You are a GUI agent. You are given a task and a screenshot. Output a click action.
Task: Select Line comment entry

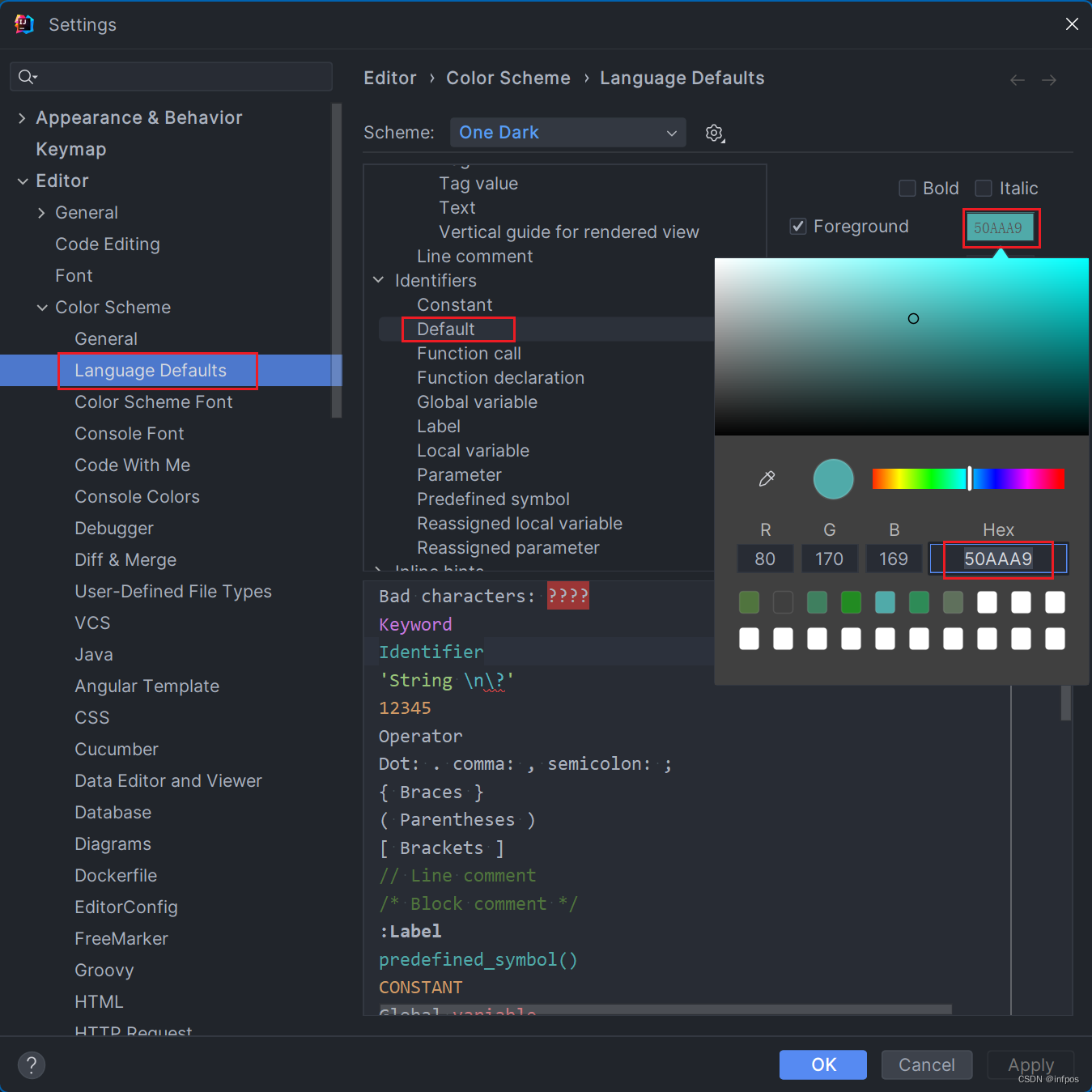click(x=475, y=257)
